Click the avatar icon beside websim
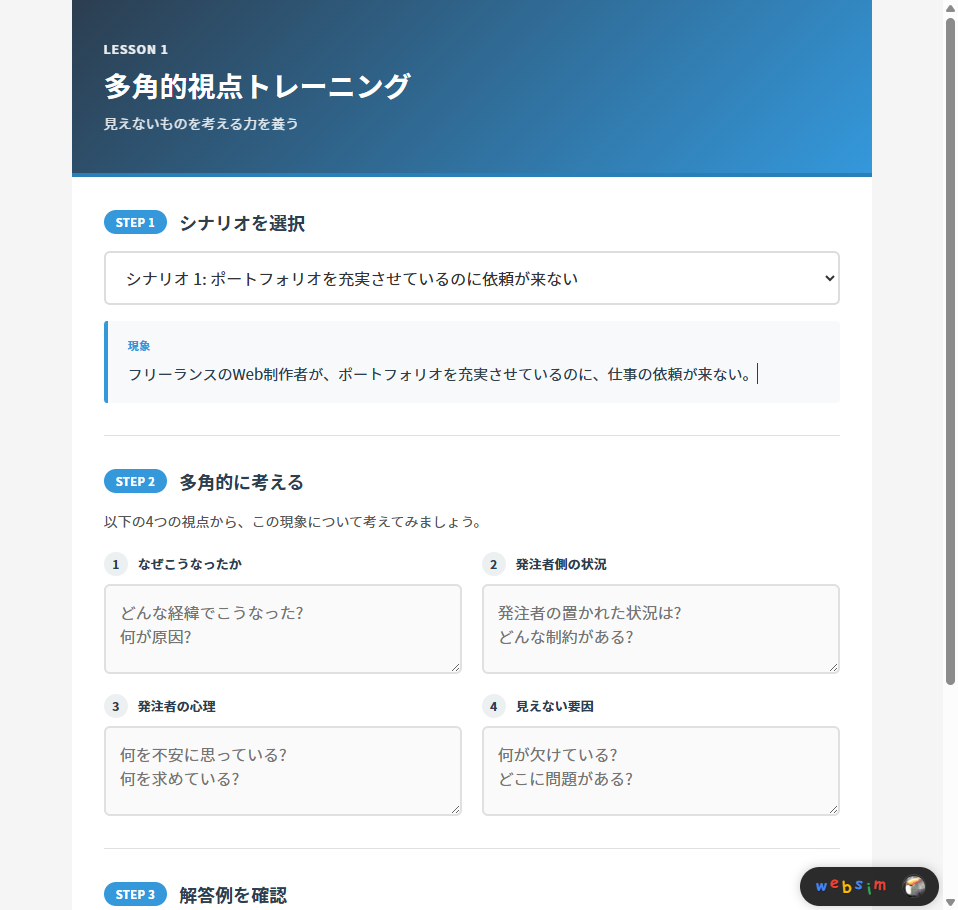This screenshot has height=910, width=958. click(914, 886)
